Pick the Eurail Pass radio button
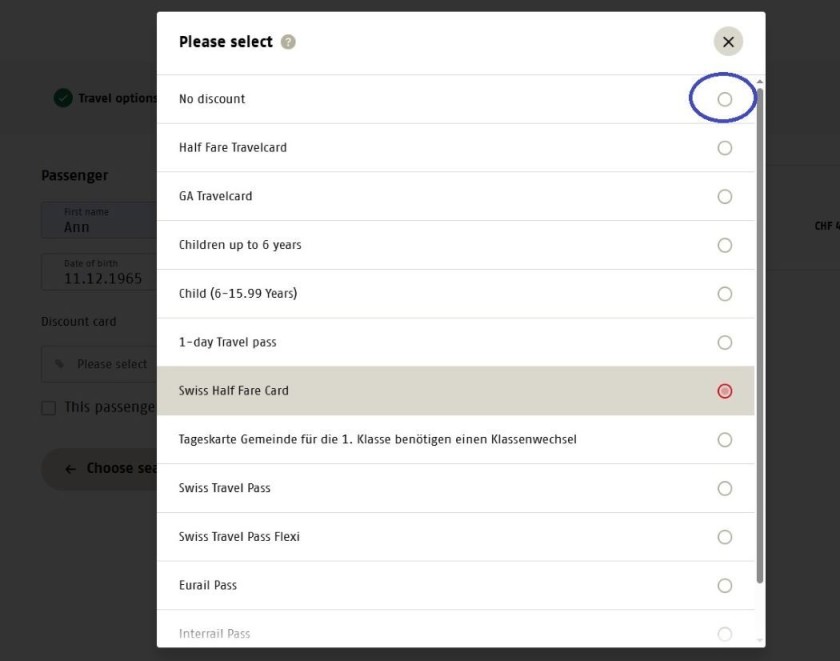The image size is (840, 661). coord(725,586)
